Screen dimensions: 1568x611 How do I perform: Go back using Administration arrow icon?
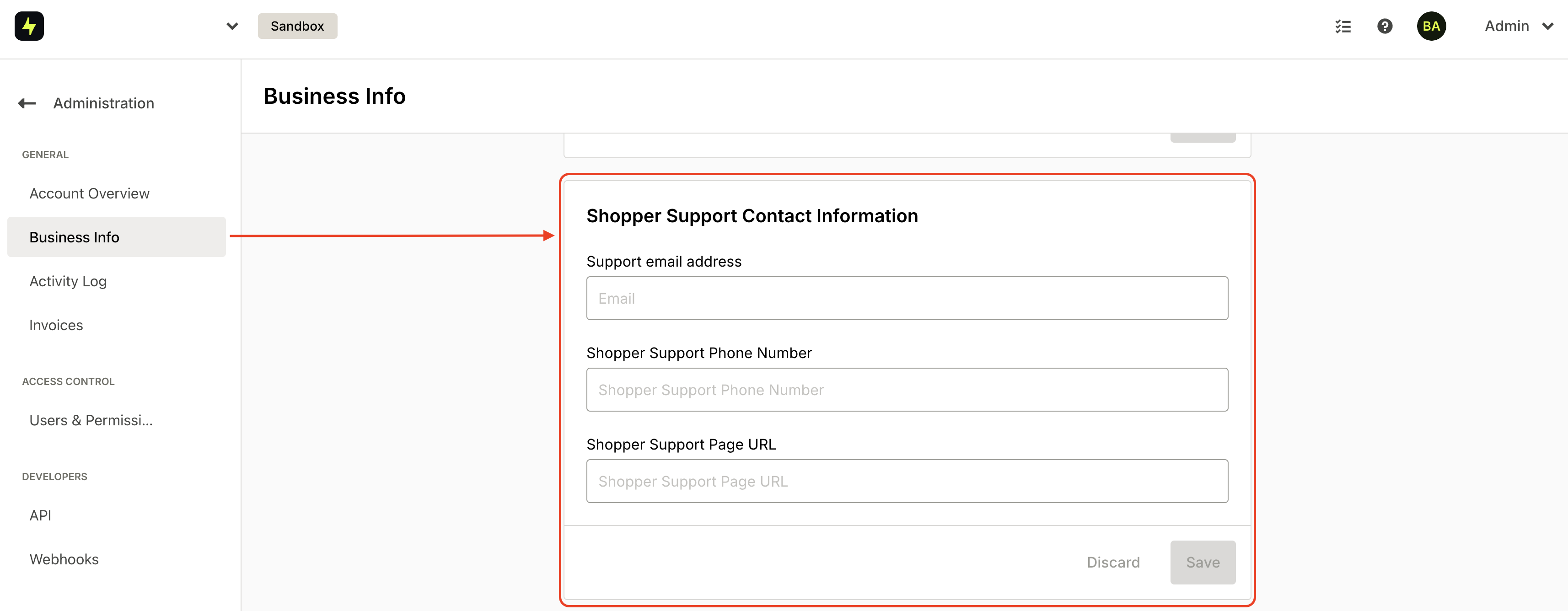[x=27, y=103]
